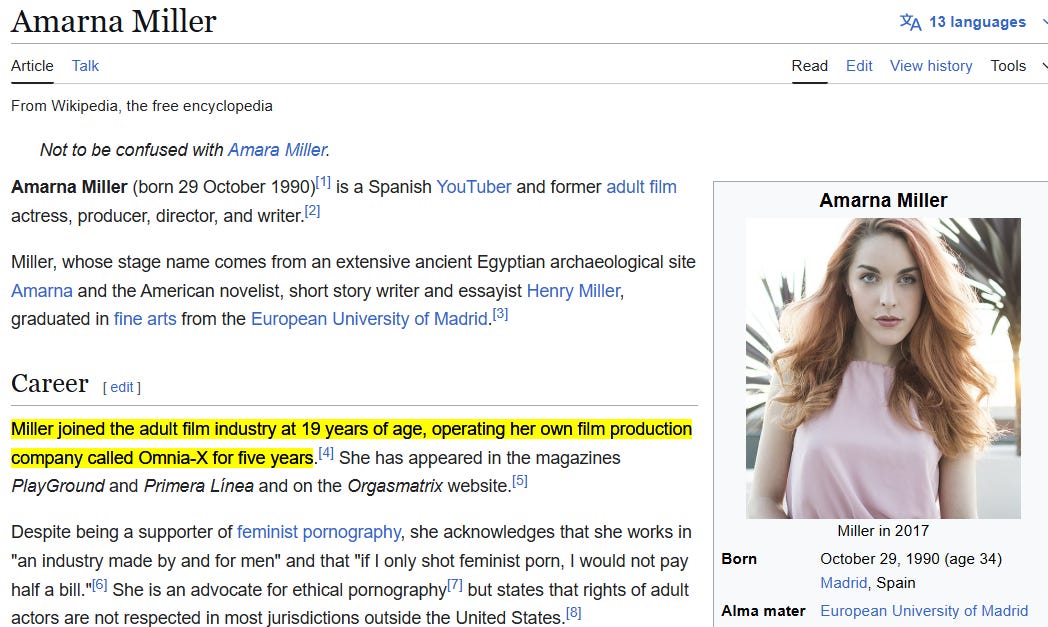The image size is (1048, 627).
Task: Click the Career section heading
Action: pyautogui.click(x=49, y=384)
